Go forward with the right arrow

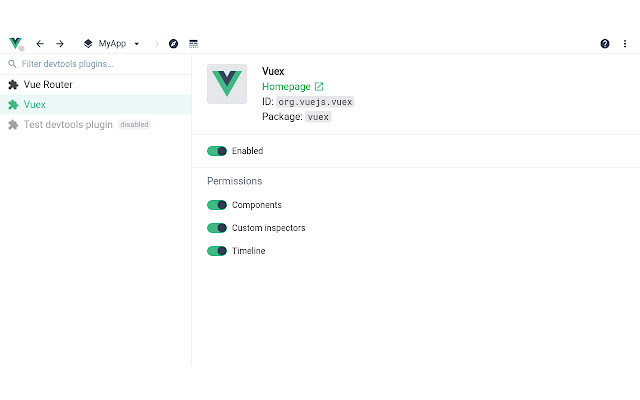60,44
